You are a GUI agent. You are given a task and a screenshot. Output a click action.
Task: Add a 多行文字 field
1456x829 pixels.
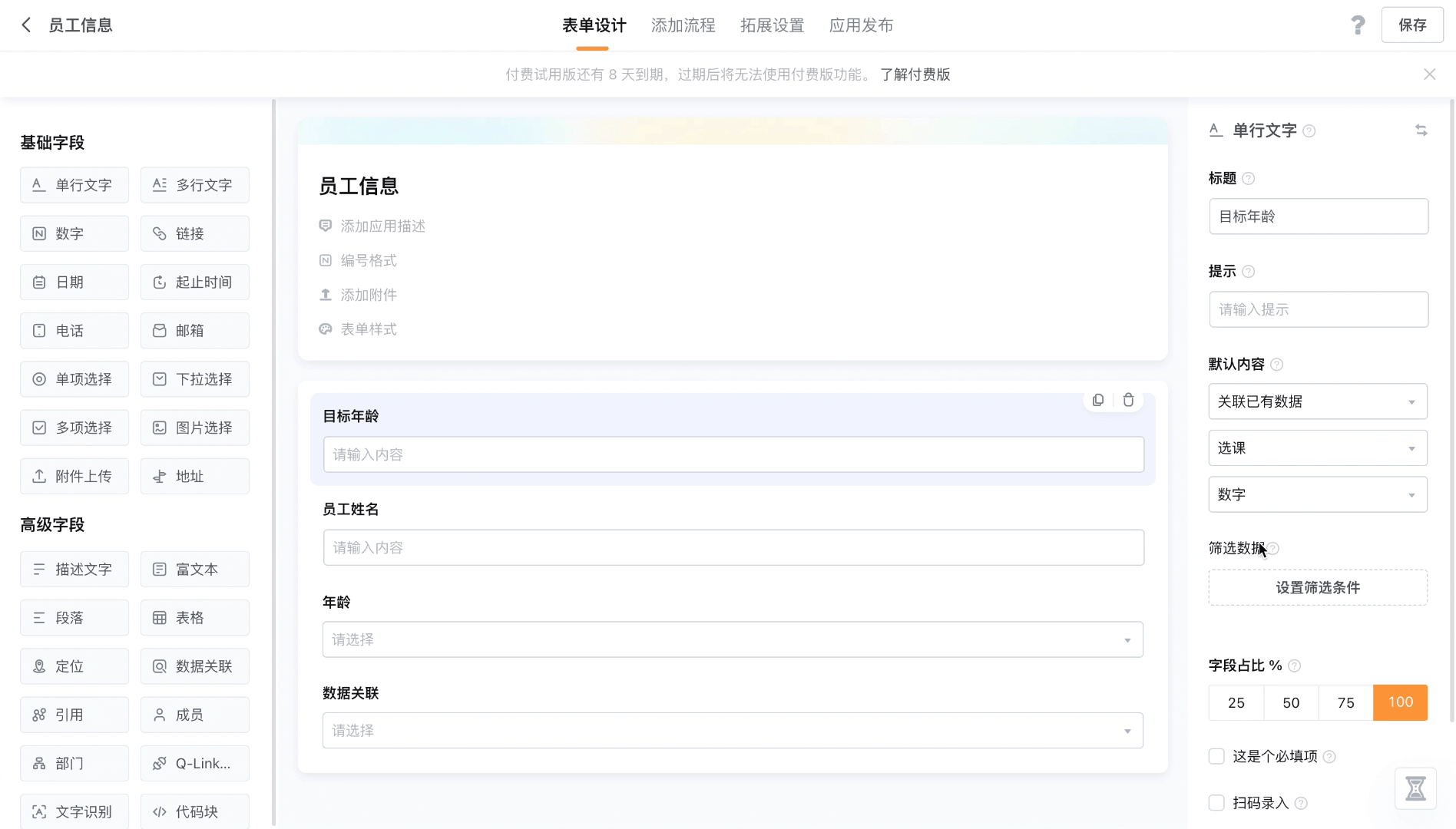(195, 185)
